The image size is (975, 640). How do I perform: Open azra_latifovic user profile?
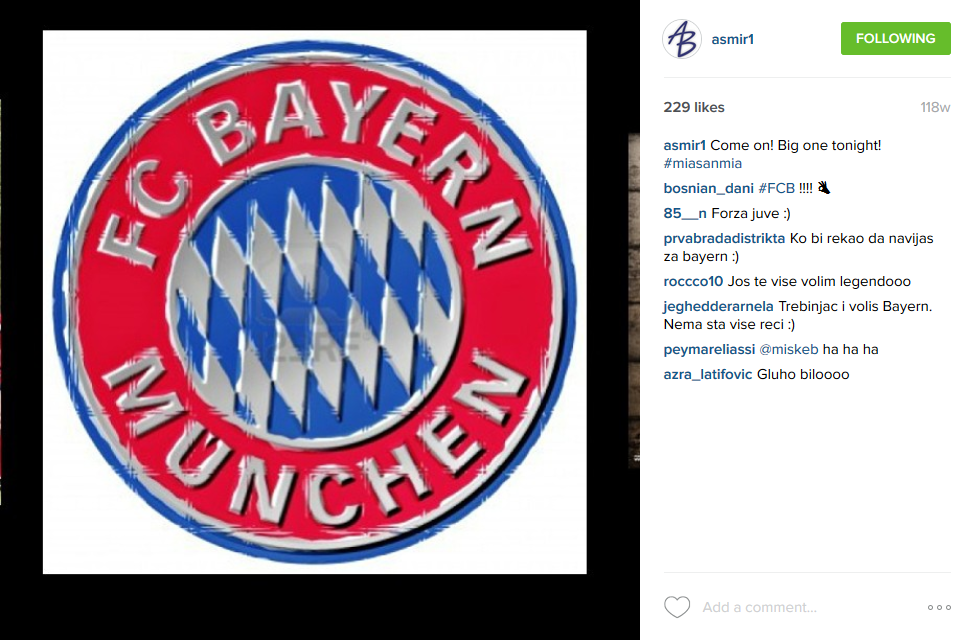708,374
